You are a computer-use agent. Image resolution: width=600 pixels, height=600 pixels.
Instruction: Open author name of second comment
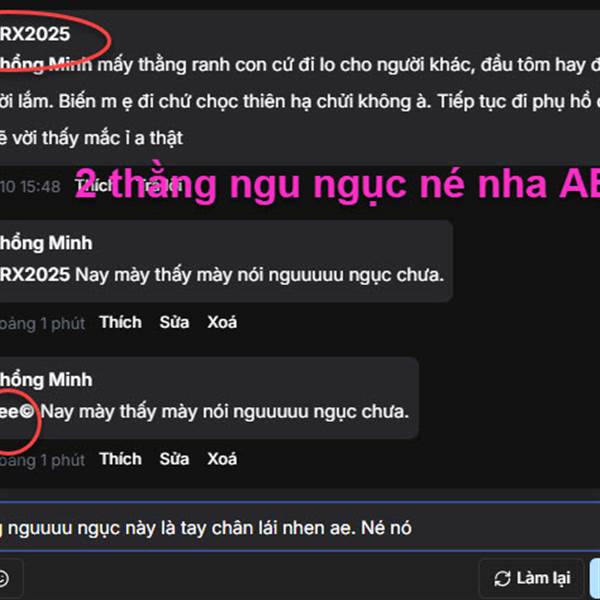coord(46,243)
